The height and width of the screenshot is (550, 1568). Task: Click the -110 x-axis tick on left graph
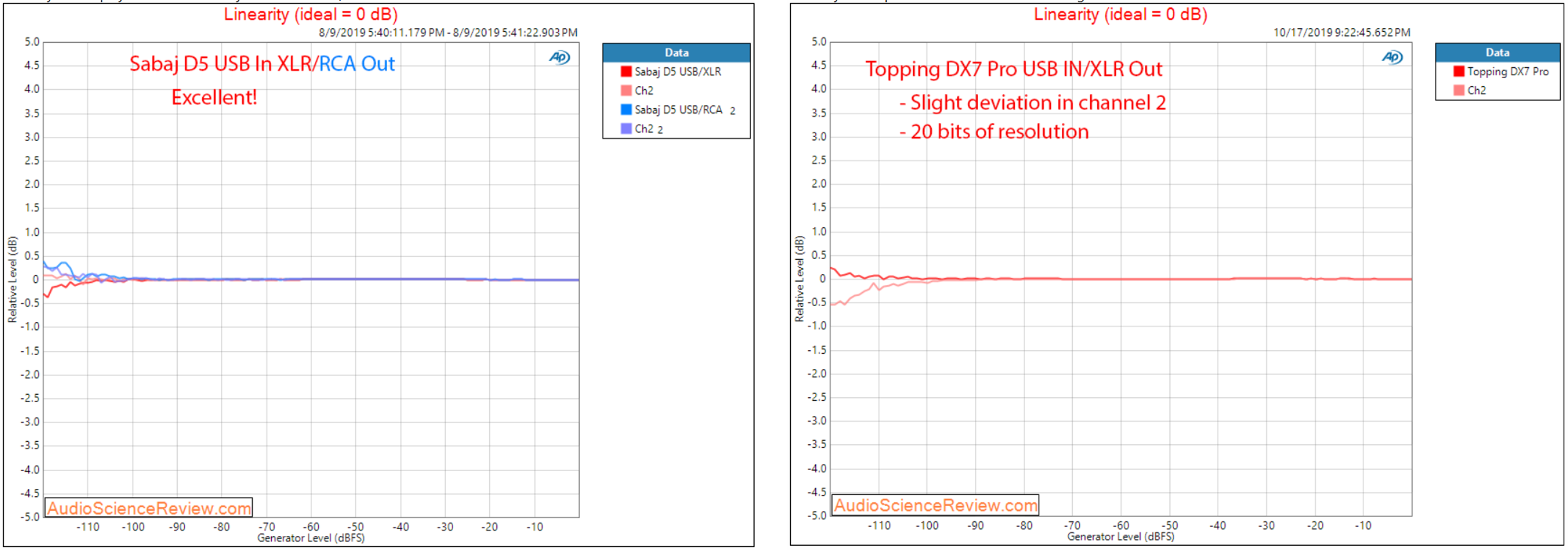(x=88, y=527)
